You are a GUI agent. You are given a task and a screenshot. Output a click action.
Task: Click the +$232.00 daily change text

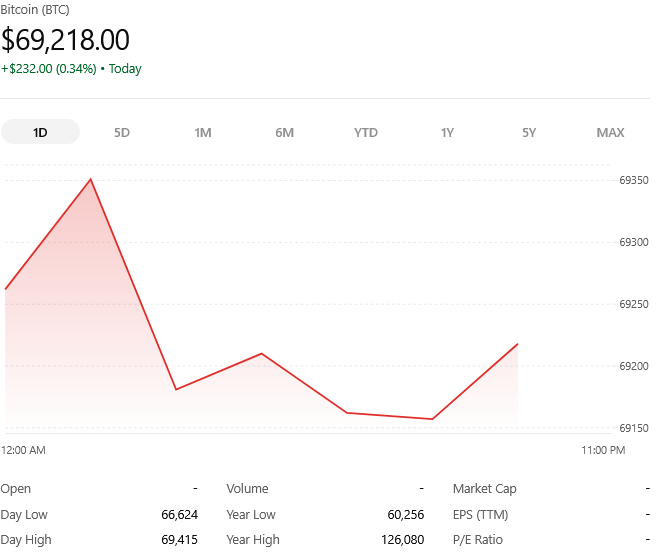pyautogui.click(x=48, y=69)
